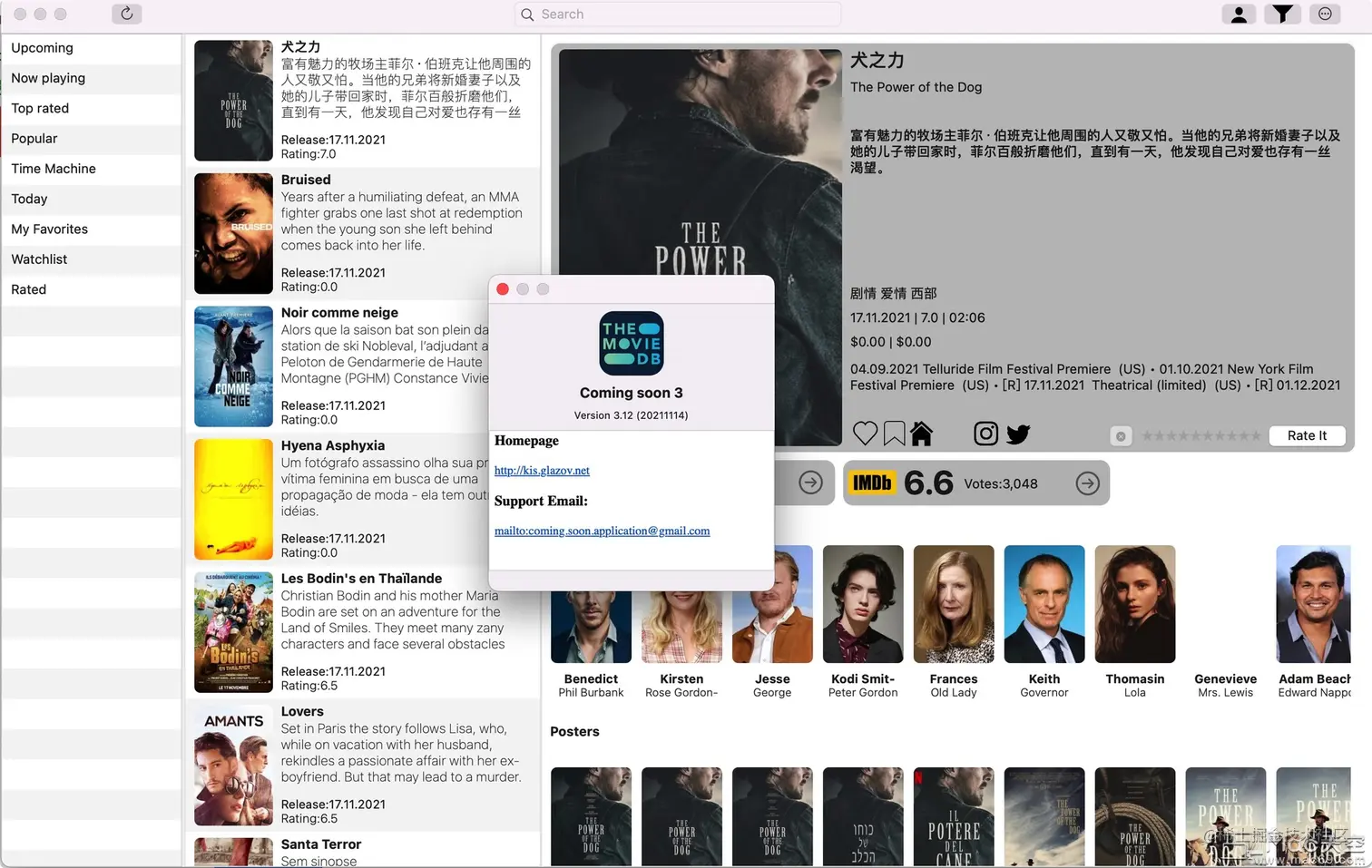Select Today in the sidebar
The height and width of the screenshot is (868, 1372).
(91, 199)
